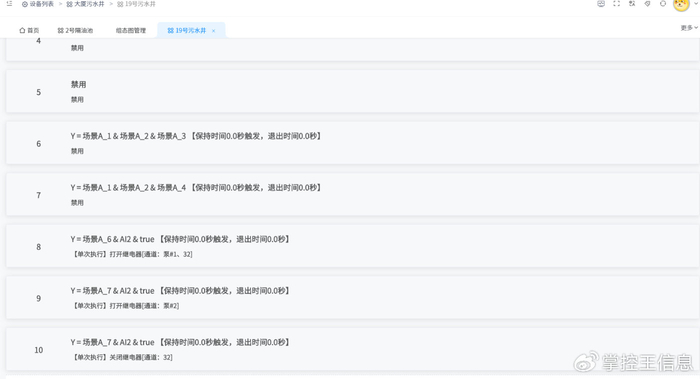The height and width of the screenshot is (379, 700).
Task: Click 禁用 status under rule 7
Action: click(x=77, y=203)
